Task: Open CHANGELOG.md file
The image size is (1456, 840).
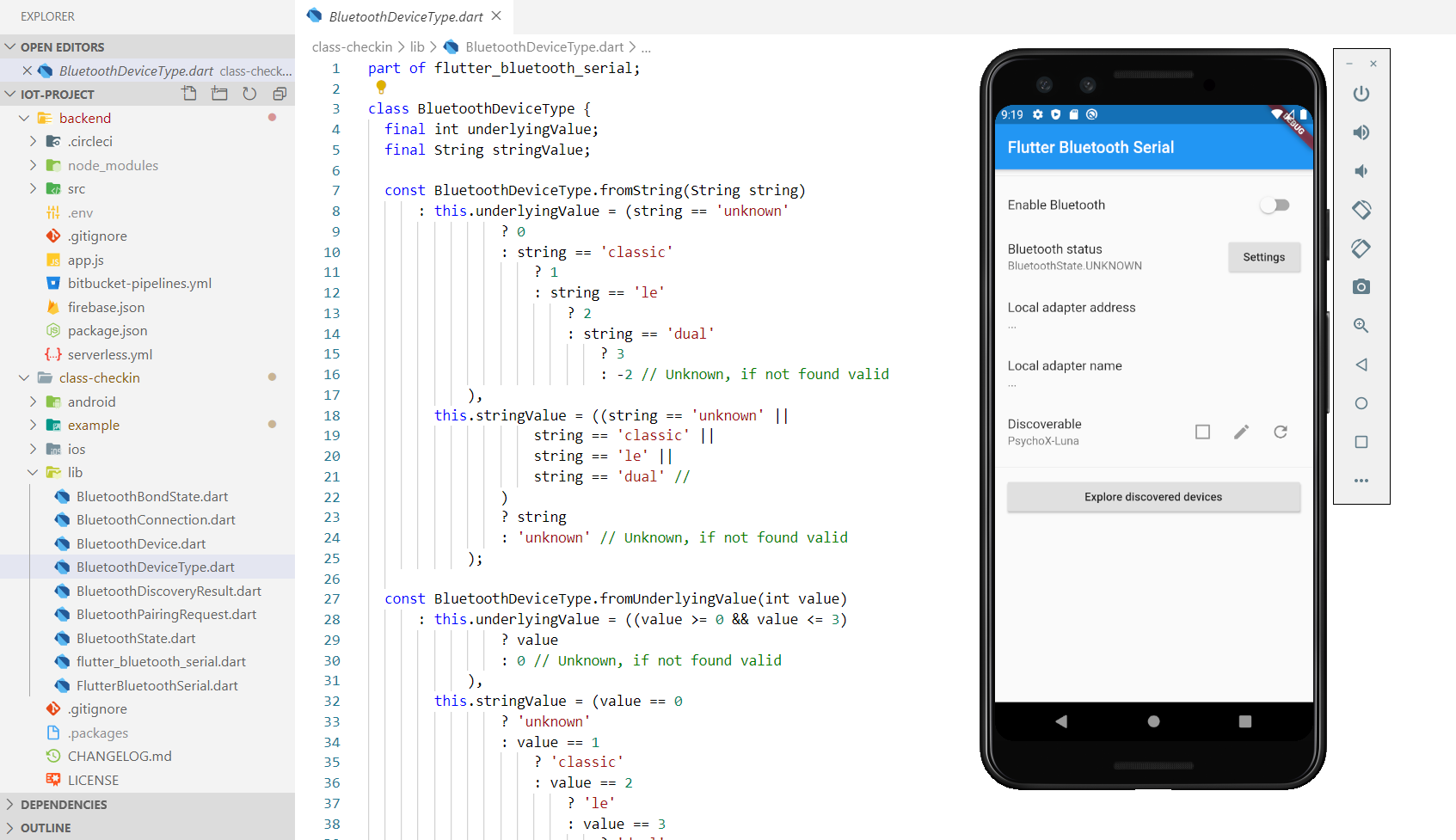Action: pyautogui.click(x=120, y=756)
